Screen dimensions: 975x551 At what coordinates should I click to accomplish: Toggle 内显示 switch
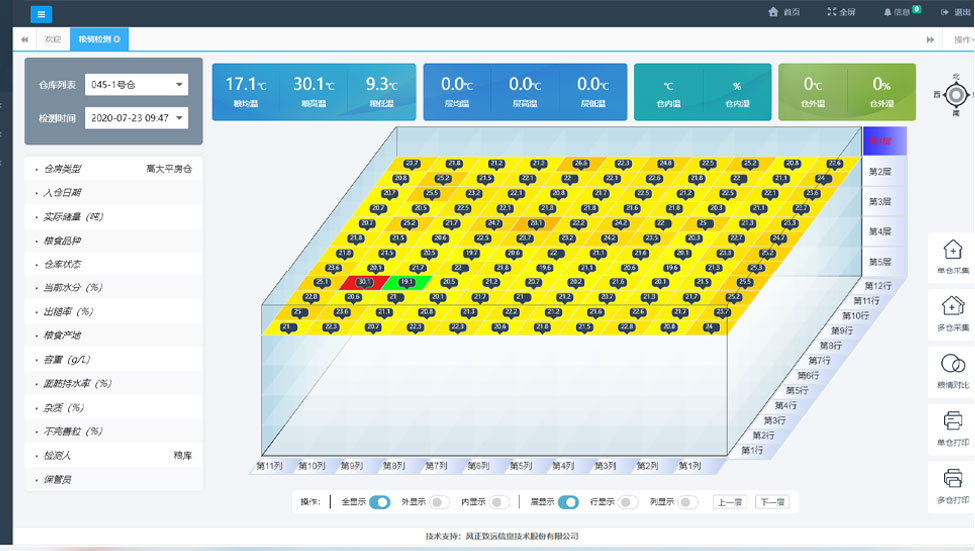point(499,502)
